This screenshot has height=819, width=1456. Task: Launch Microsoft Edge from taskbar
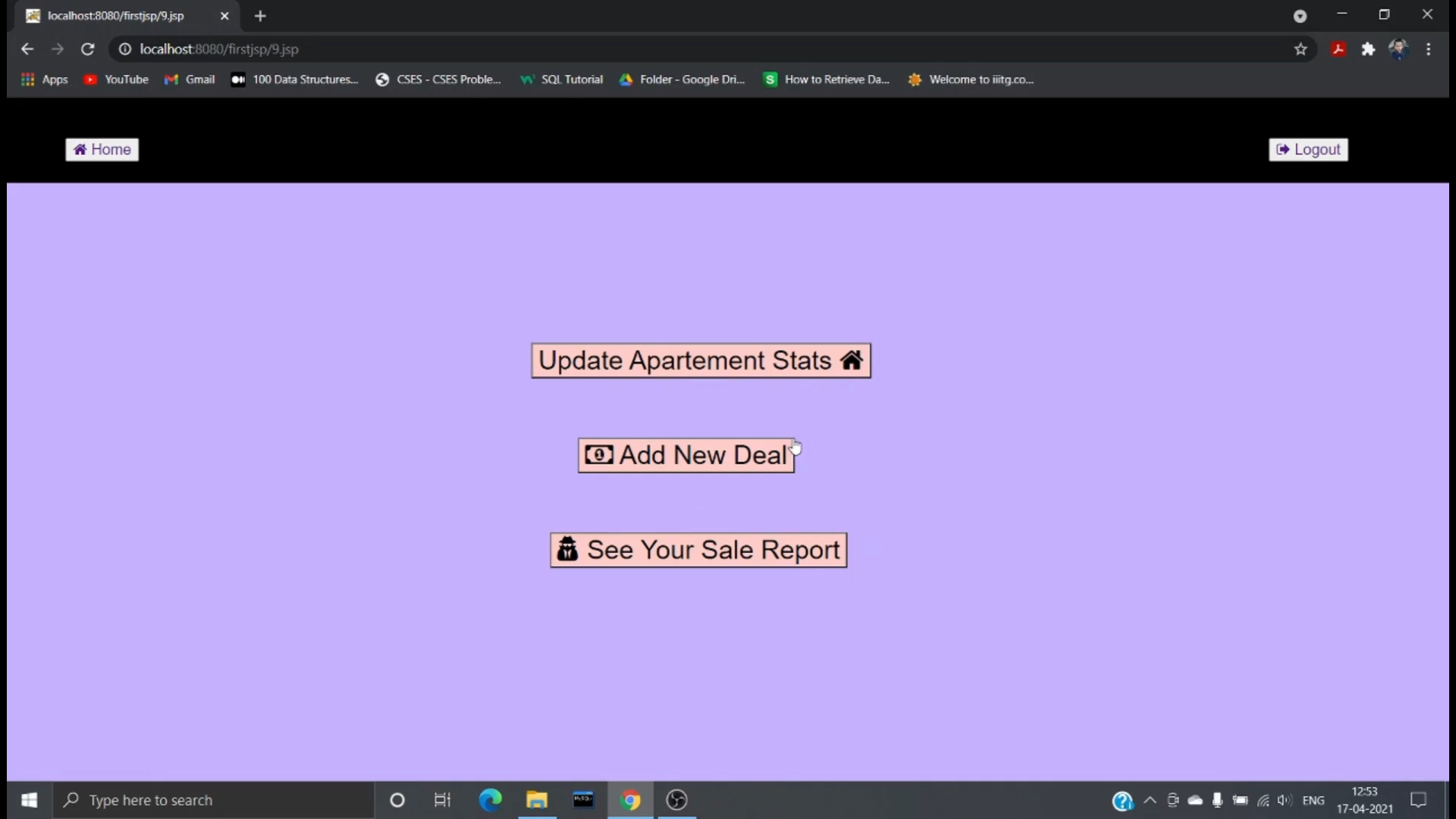coord(490,800)
